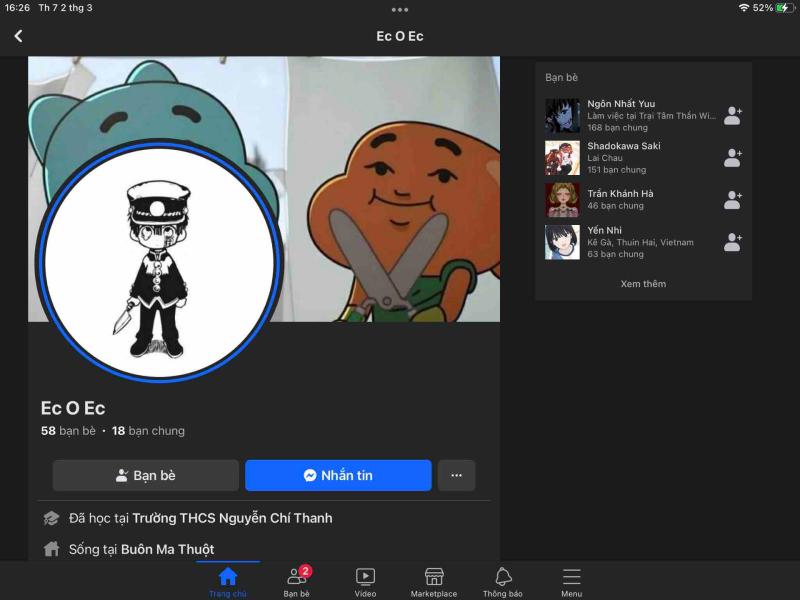
Task: Open Trần Khánh Hà profile name
Action: click(620, 193)
